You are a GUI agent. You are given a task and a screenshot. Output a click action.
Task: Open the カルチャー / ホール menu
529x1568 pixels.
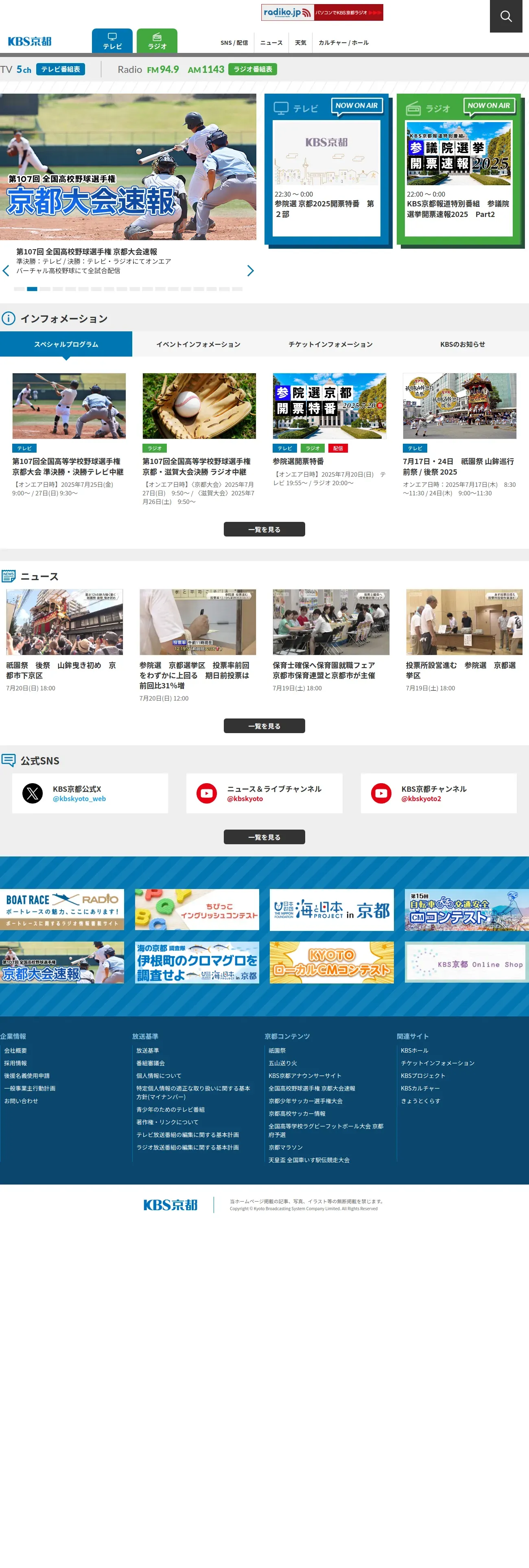[x=343, y=43]
